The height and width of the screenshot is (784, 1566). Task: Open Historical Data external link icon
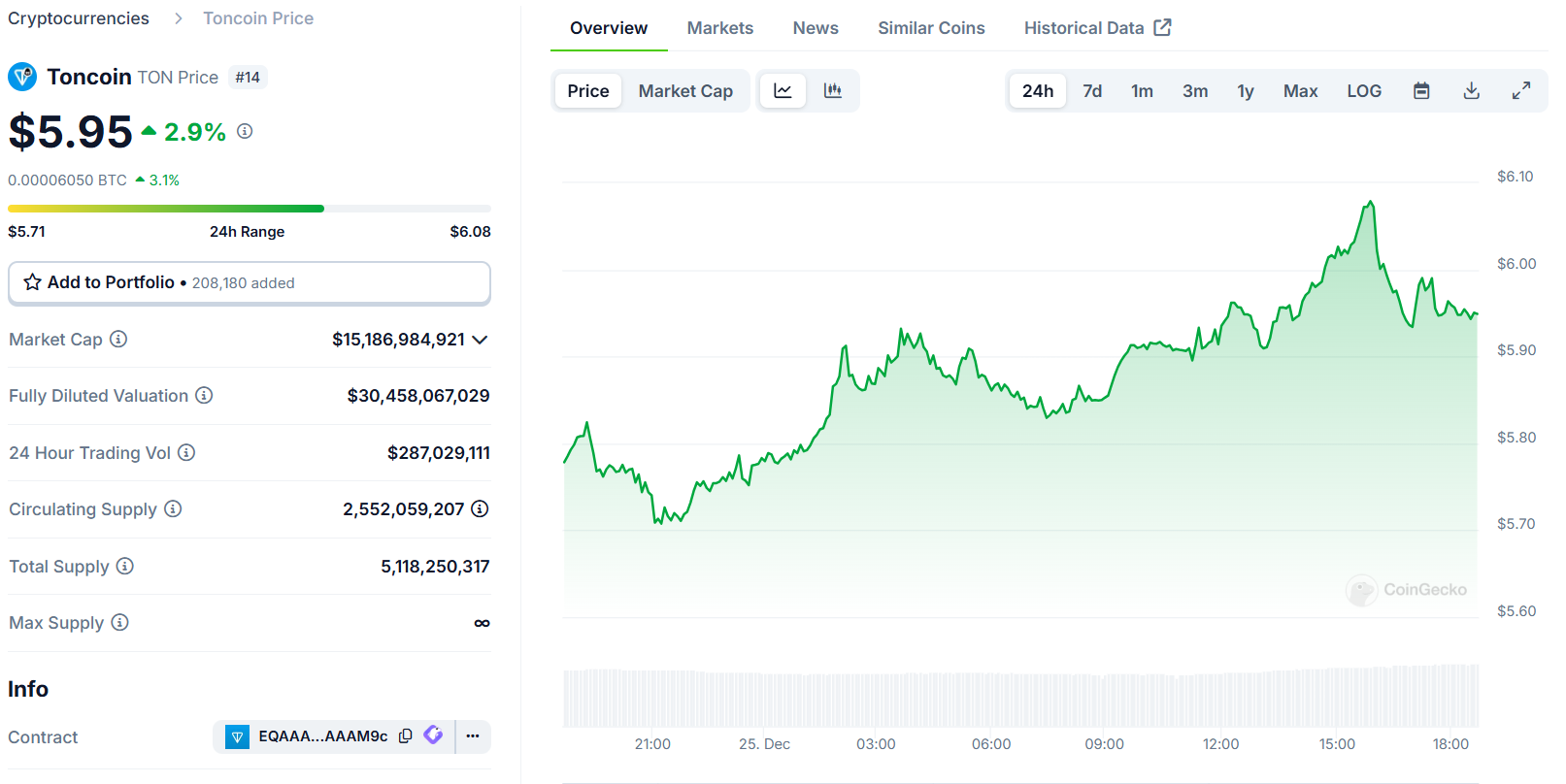click(x=1162, y=27)
